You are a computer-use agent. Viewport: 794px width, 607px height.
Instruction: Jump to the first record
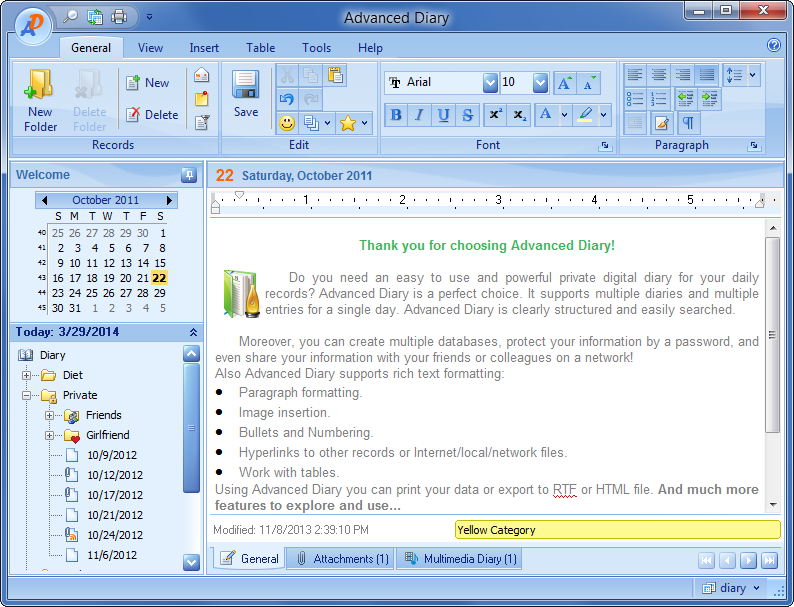(x=706, y=560)
